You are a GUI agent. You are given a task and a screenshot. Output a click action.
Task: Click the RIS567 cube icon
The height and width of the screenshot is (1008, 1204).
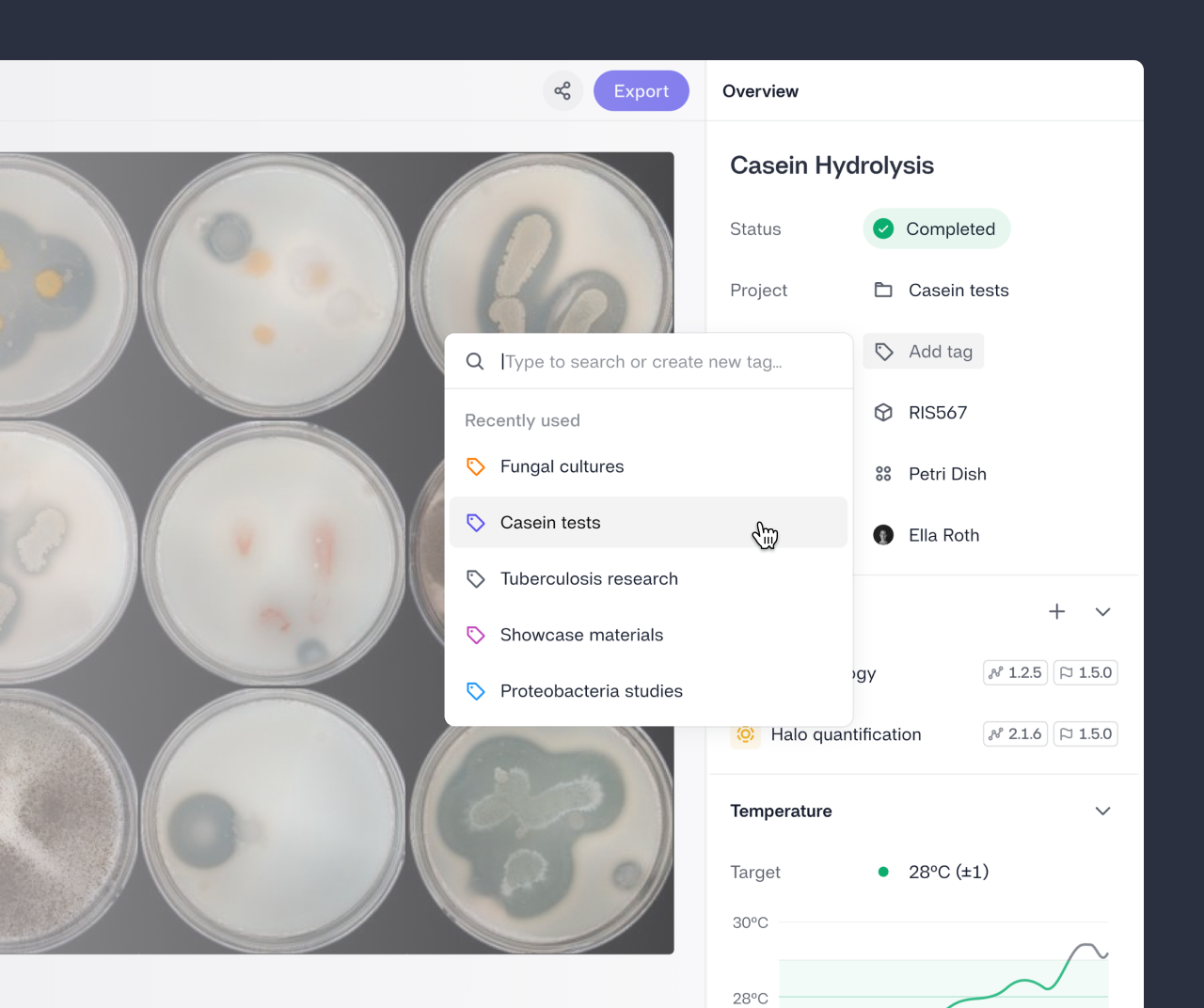tap(883, 413)
